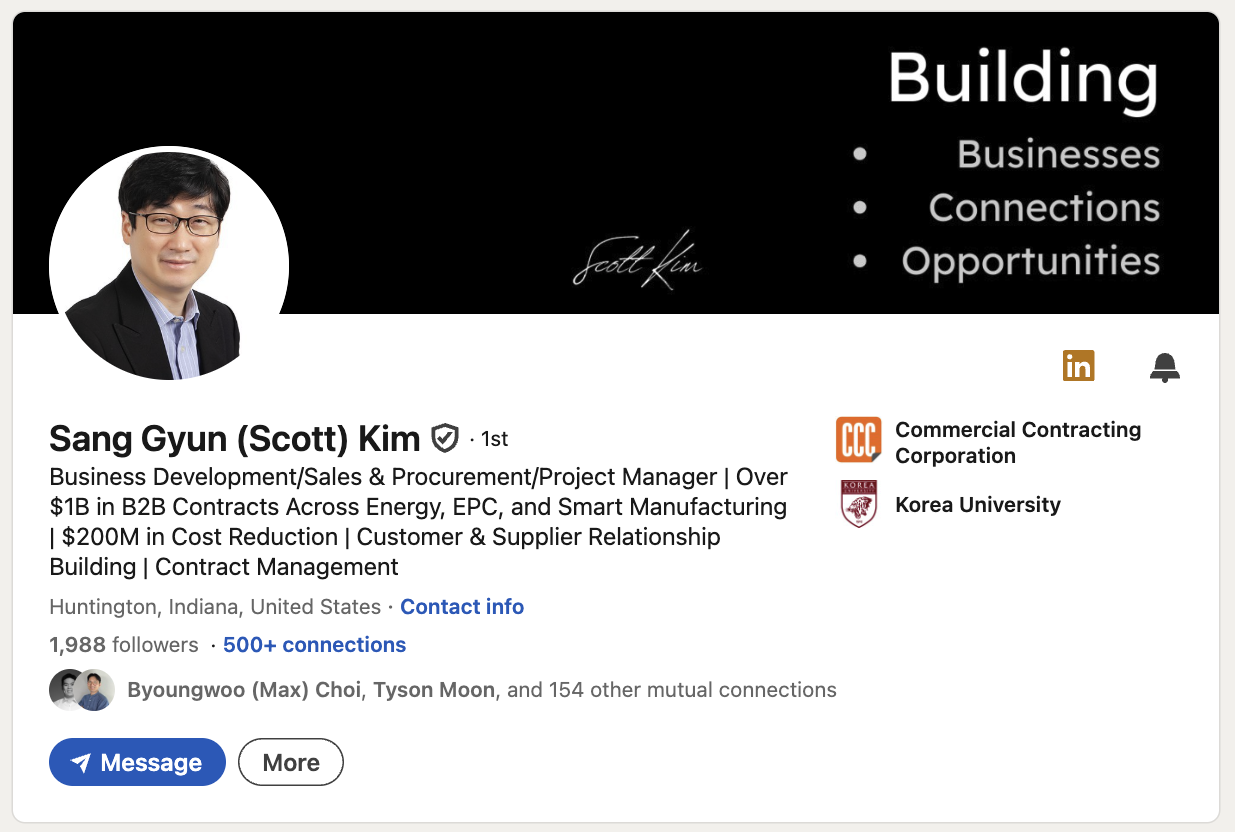This screenshot has height=832, width=1235.
Task: Open the More options button
Action: (291, 763)
